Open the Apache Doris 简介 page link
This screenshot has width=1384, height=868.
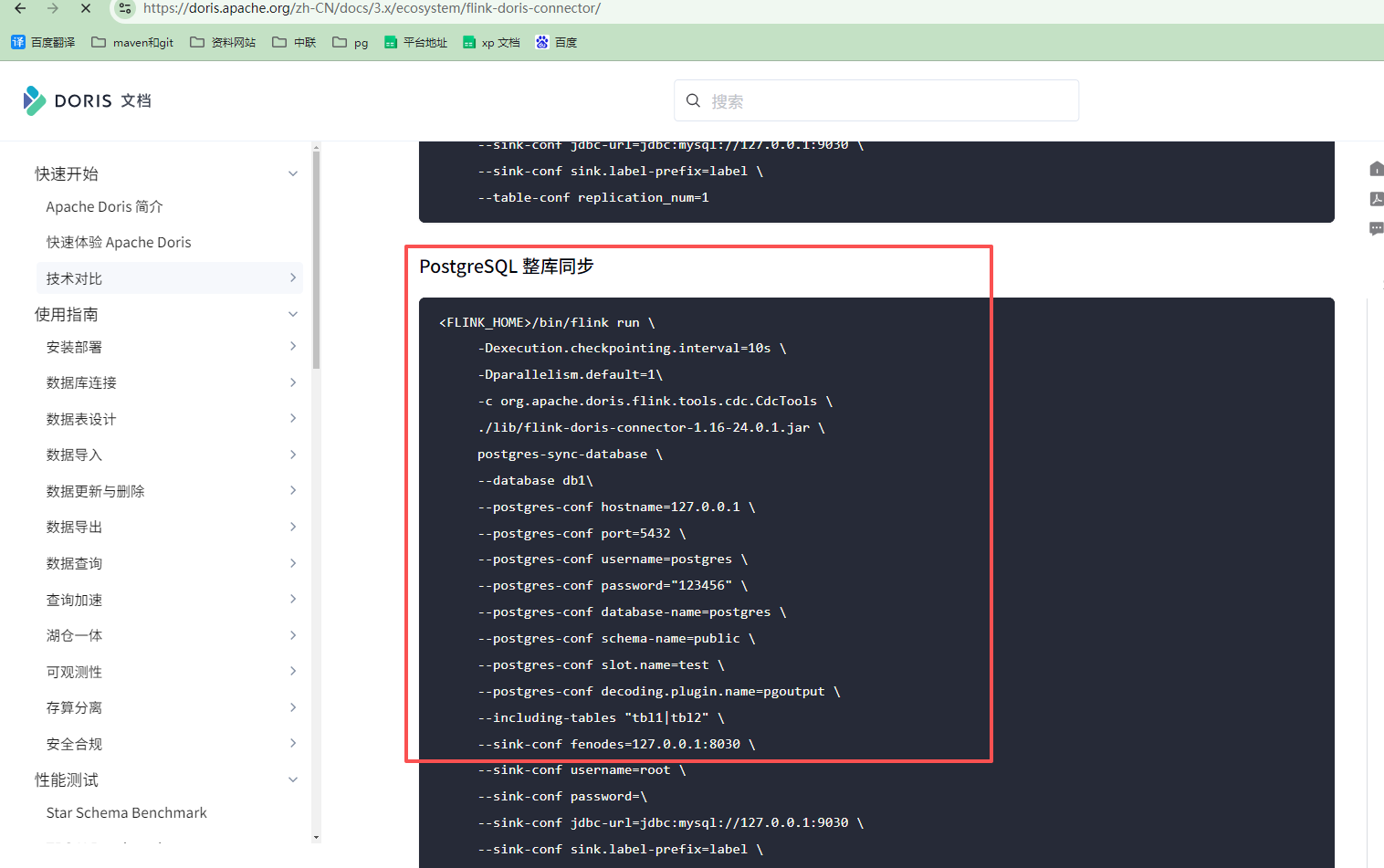pos(104,207)
